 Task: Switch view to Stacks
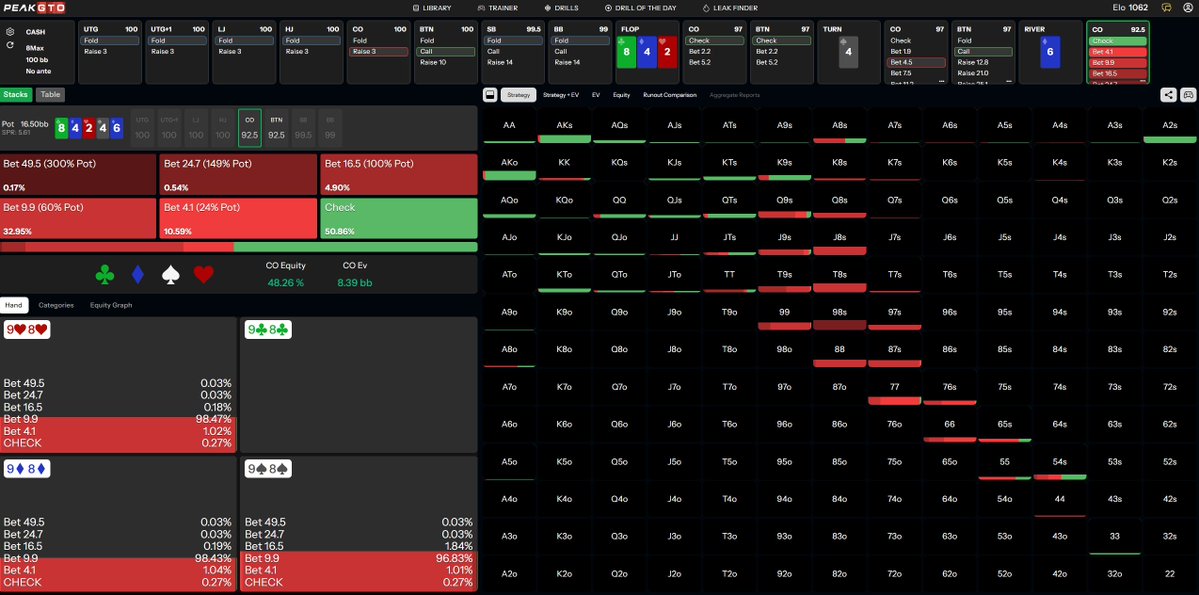tap(16, 95)
